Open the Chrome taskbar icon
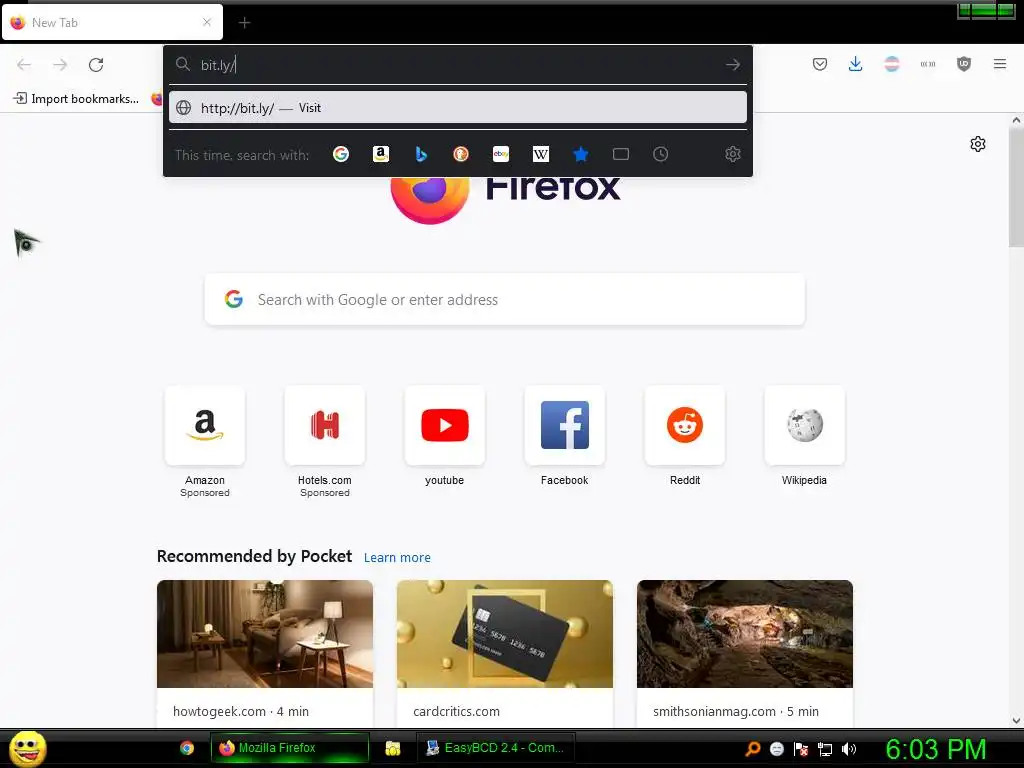 coord(187,748)
